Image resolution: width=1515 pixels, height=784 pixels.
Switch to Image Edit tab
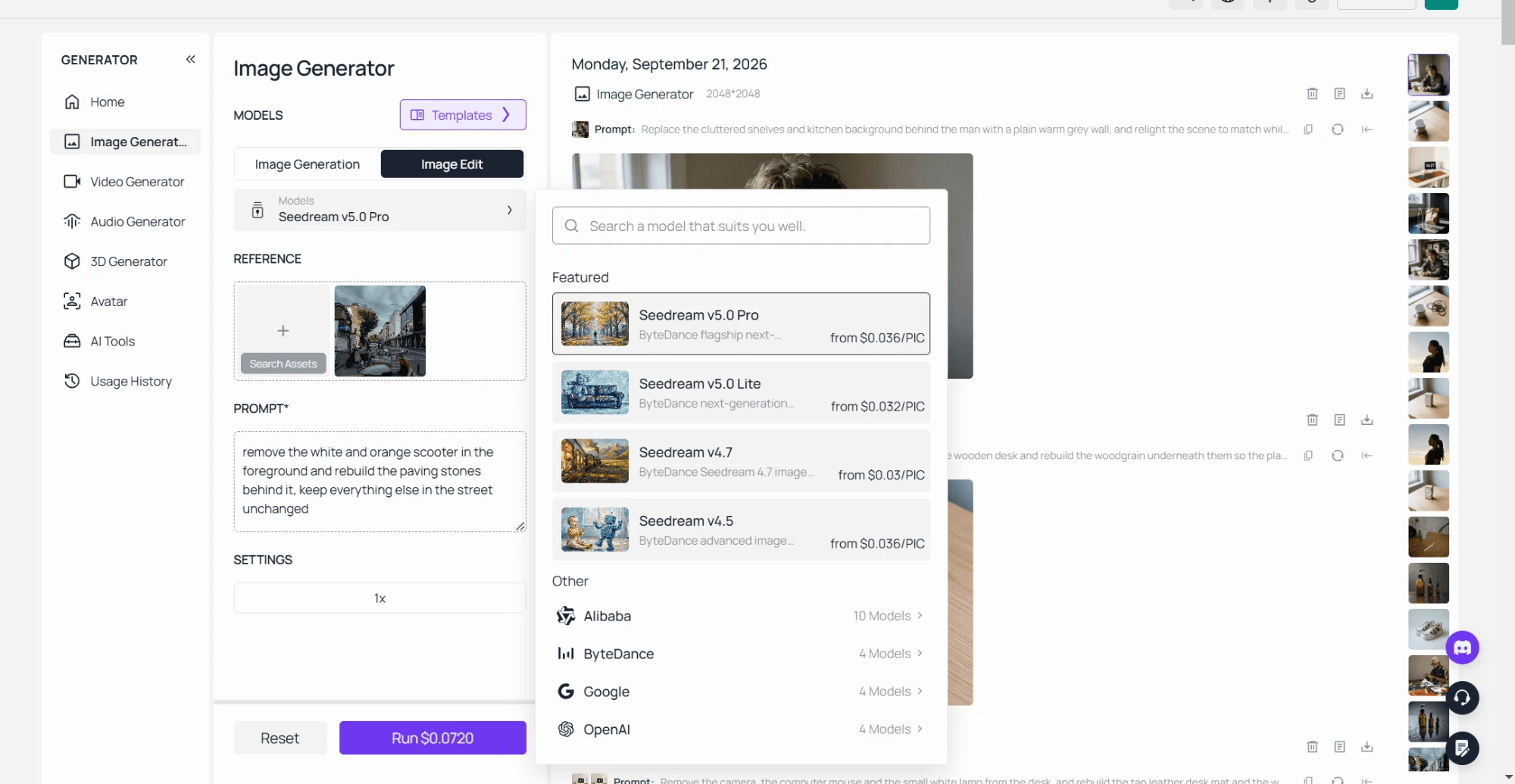click(451, 164)
